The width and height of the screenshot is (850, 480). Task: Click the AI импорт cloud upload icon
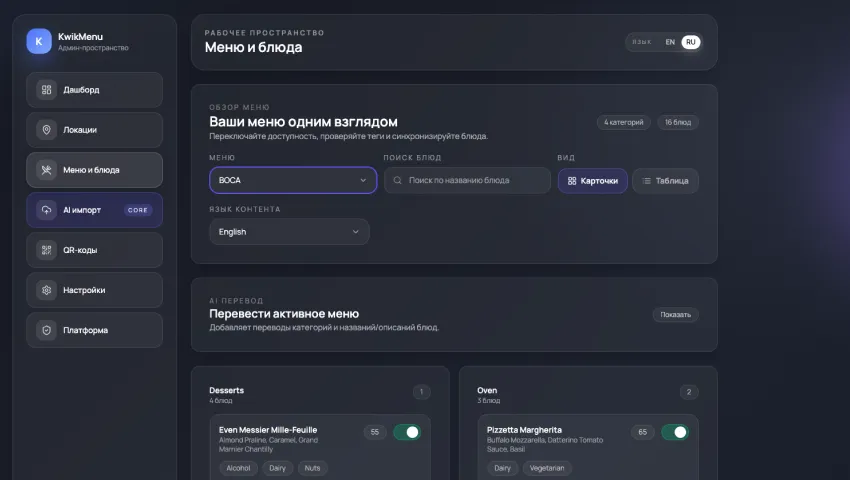point(47,210)
